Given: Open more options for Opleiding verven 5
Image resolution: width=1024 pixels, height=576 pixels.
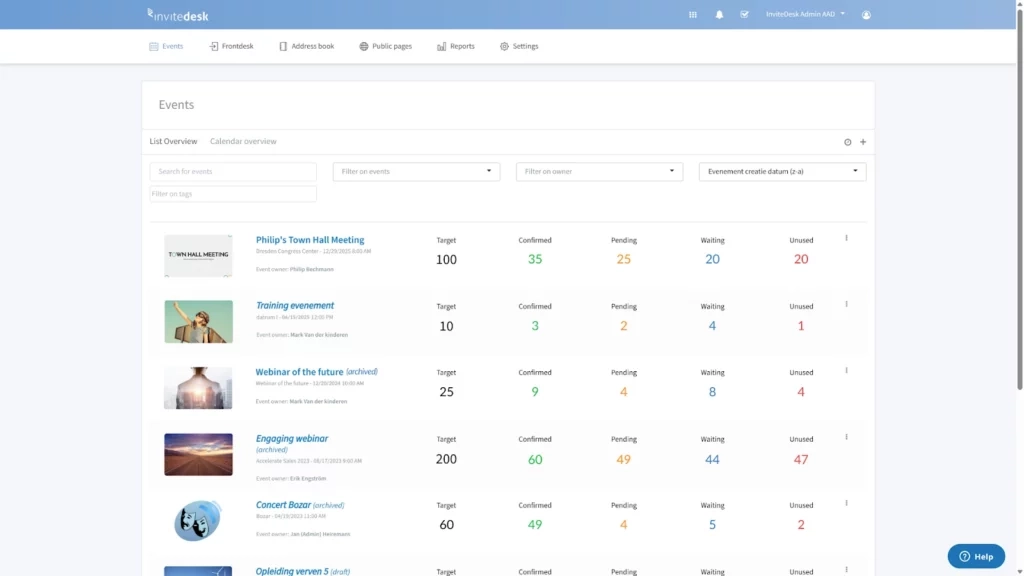Looking at the screenshot, I should coord(846,570).
